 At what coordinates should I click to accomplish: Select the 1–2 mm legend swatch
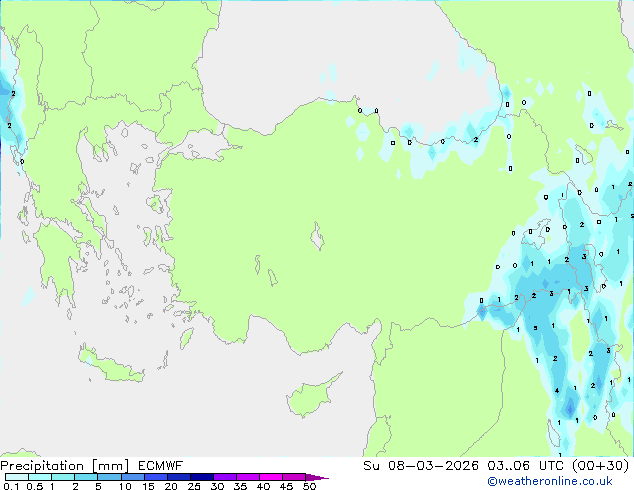(63, 477)
